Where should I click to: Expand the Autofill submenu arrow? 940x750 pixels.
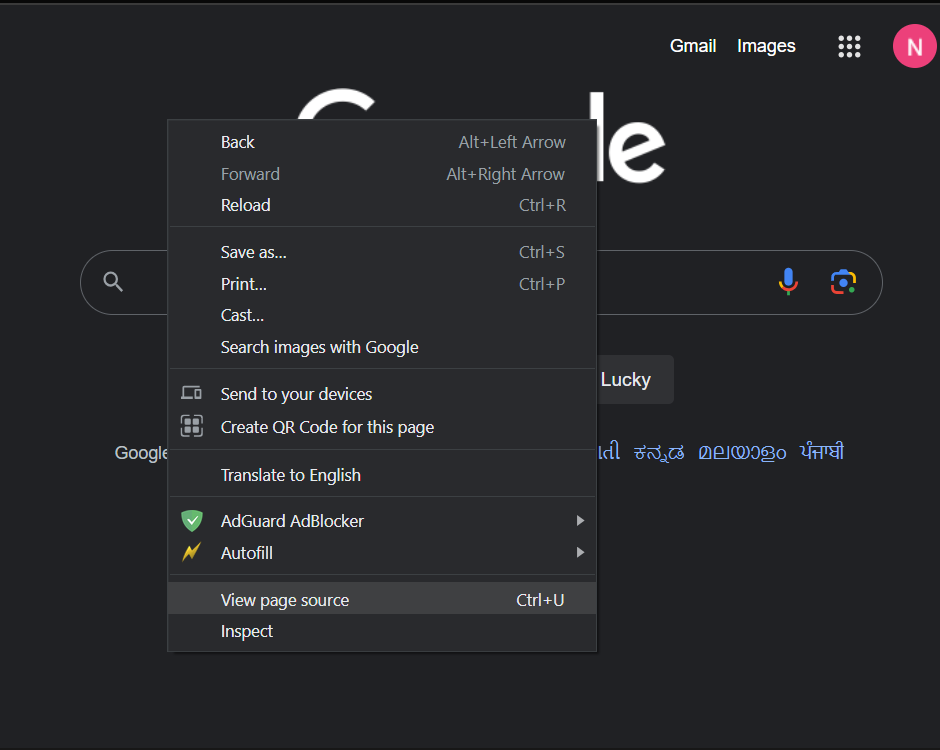[580, 553]
